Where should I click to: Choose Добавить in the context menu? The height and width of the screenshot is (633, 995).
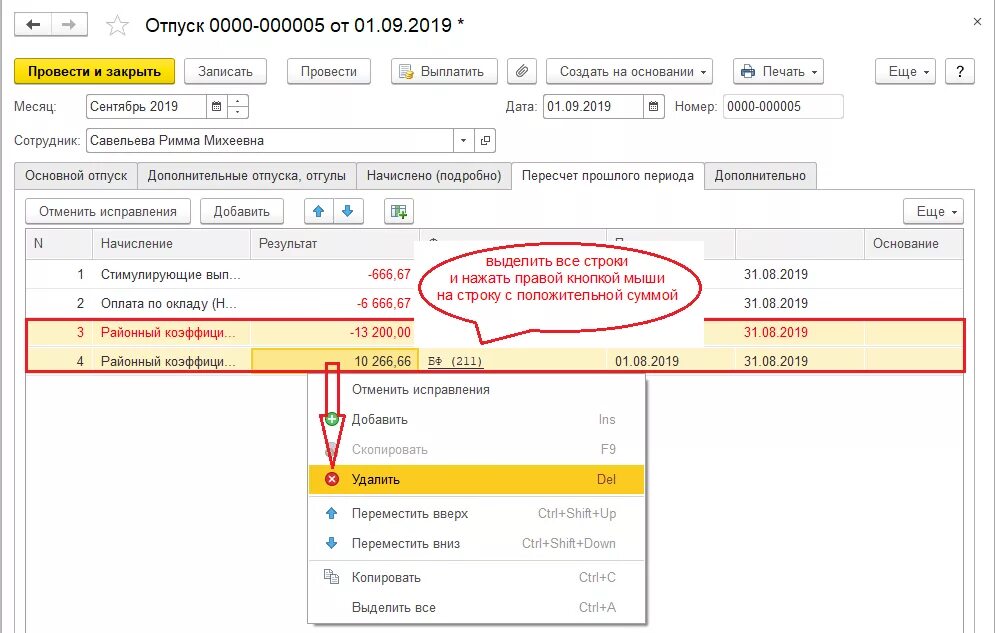coord(476,419)
